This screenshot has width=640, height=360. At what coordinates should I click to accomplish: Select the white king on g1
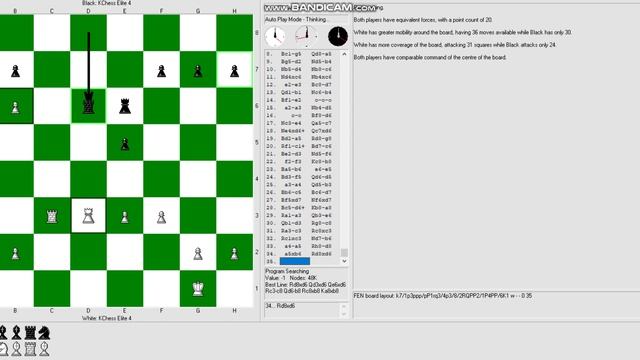tap(198, 289)
